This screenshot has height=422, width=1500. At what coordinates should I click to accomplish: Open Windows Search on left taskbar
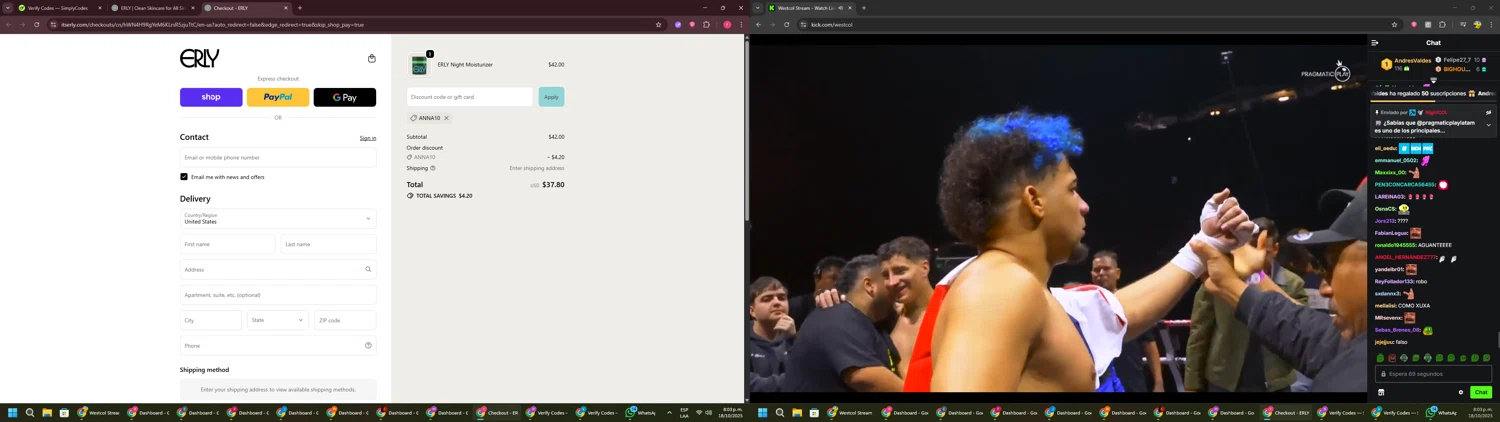click(x=30, y=412)
